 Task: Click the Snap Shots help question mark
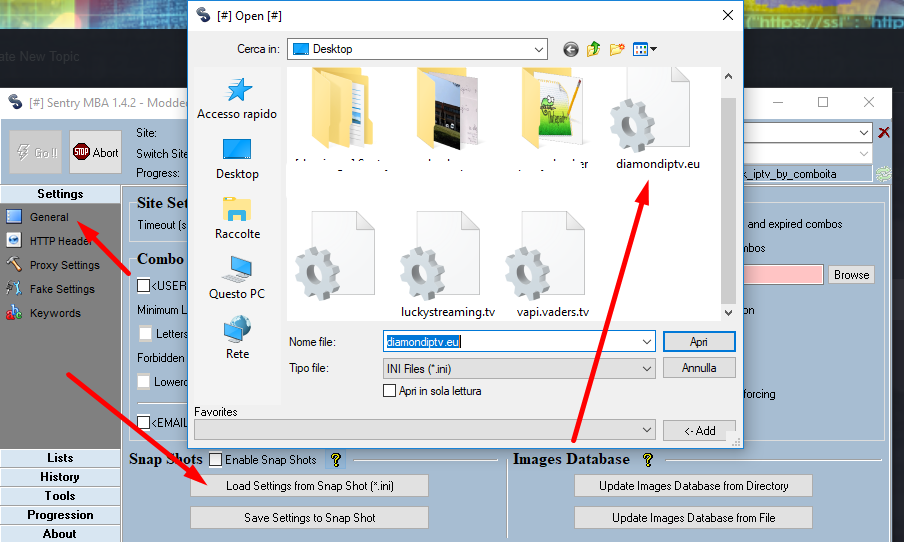point(336,460)
